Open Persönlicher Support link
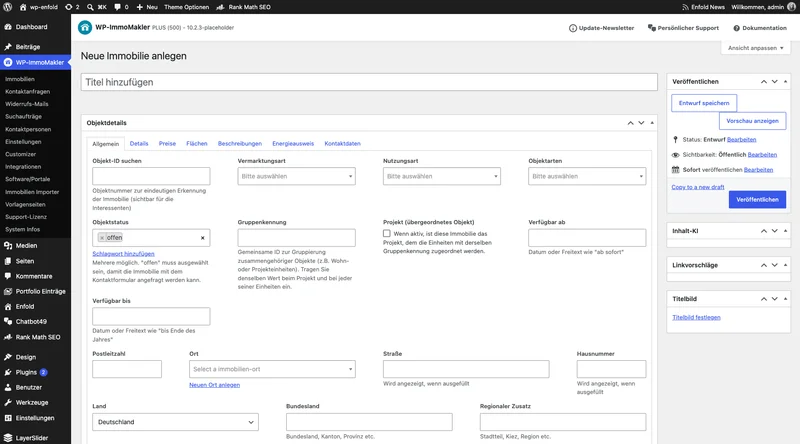 (x=683, y=28)
